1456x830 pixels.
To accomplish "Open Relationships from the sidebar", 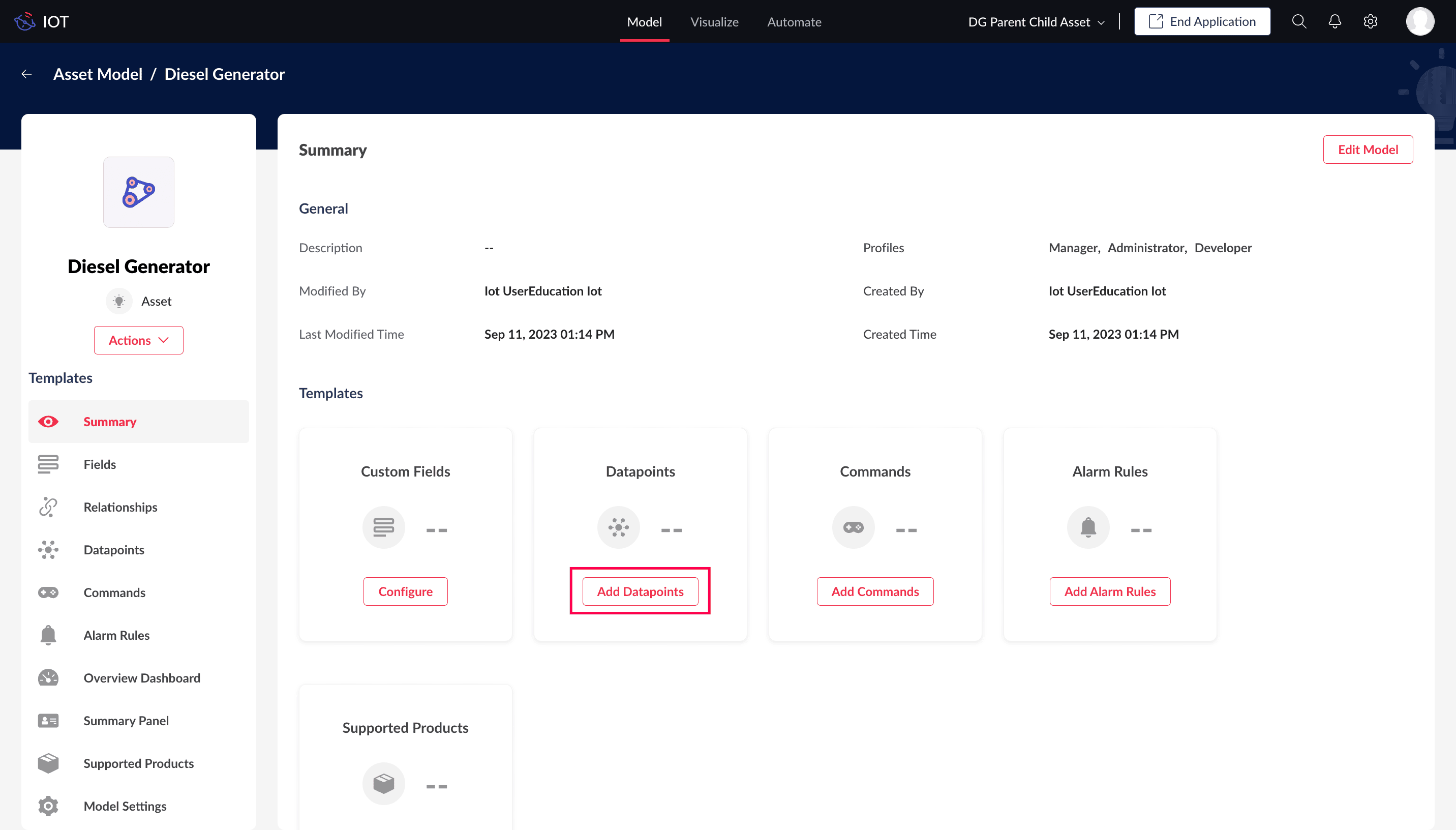I will click(x=120, y=507).
